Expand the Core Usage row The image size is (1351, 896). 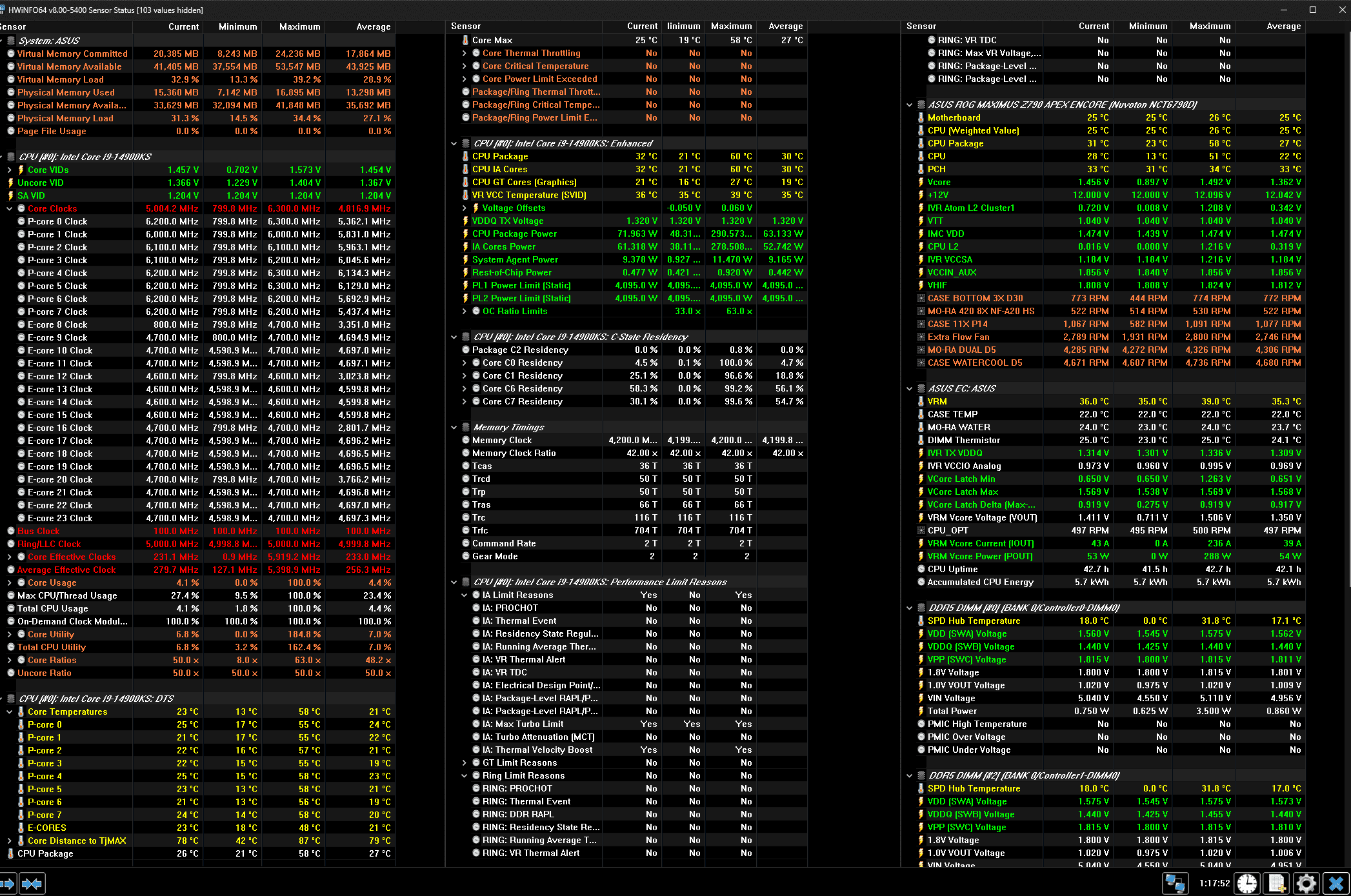point(9,582)
